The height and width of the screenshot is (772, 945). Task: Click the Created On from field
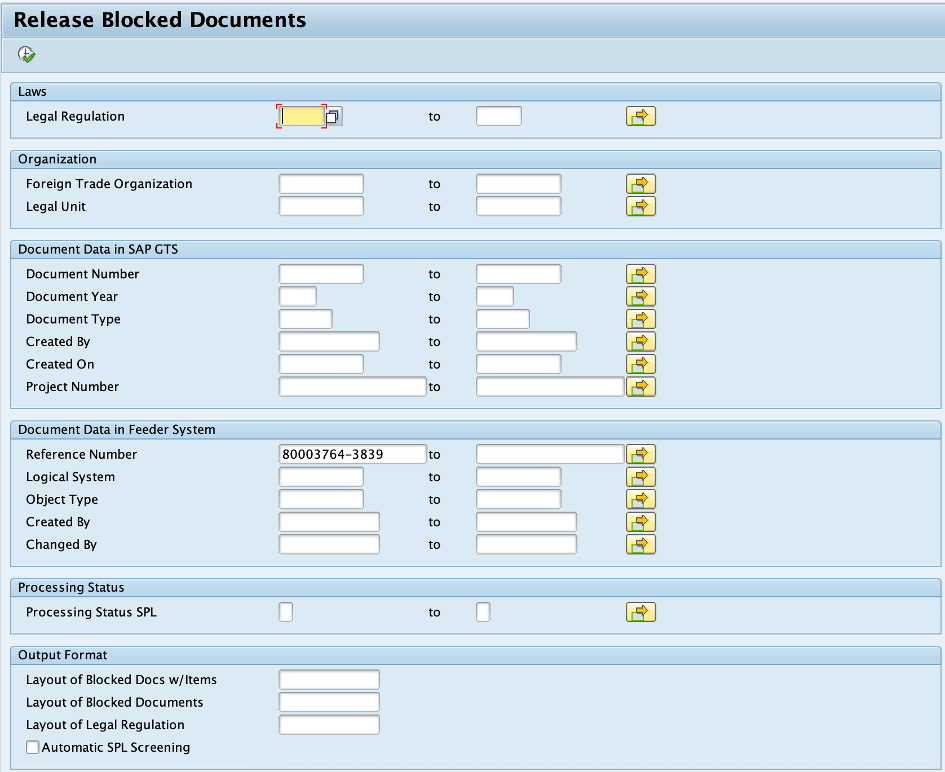click(x=321, y=364)
